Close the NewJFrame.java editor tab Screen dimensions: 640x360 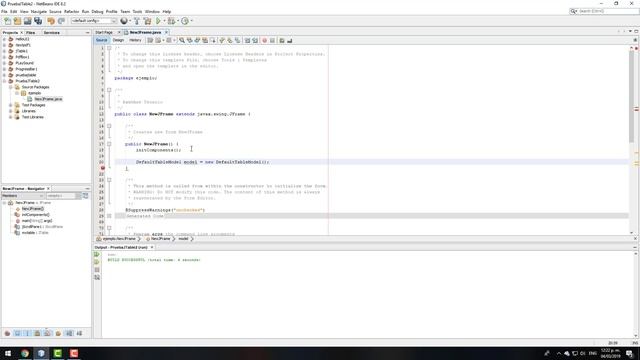click(167, 32)
